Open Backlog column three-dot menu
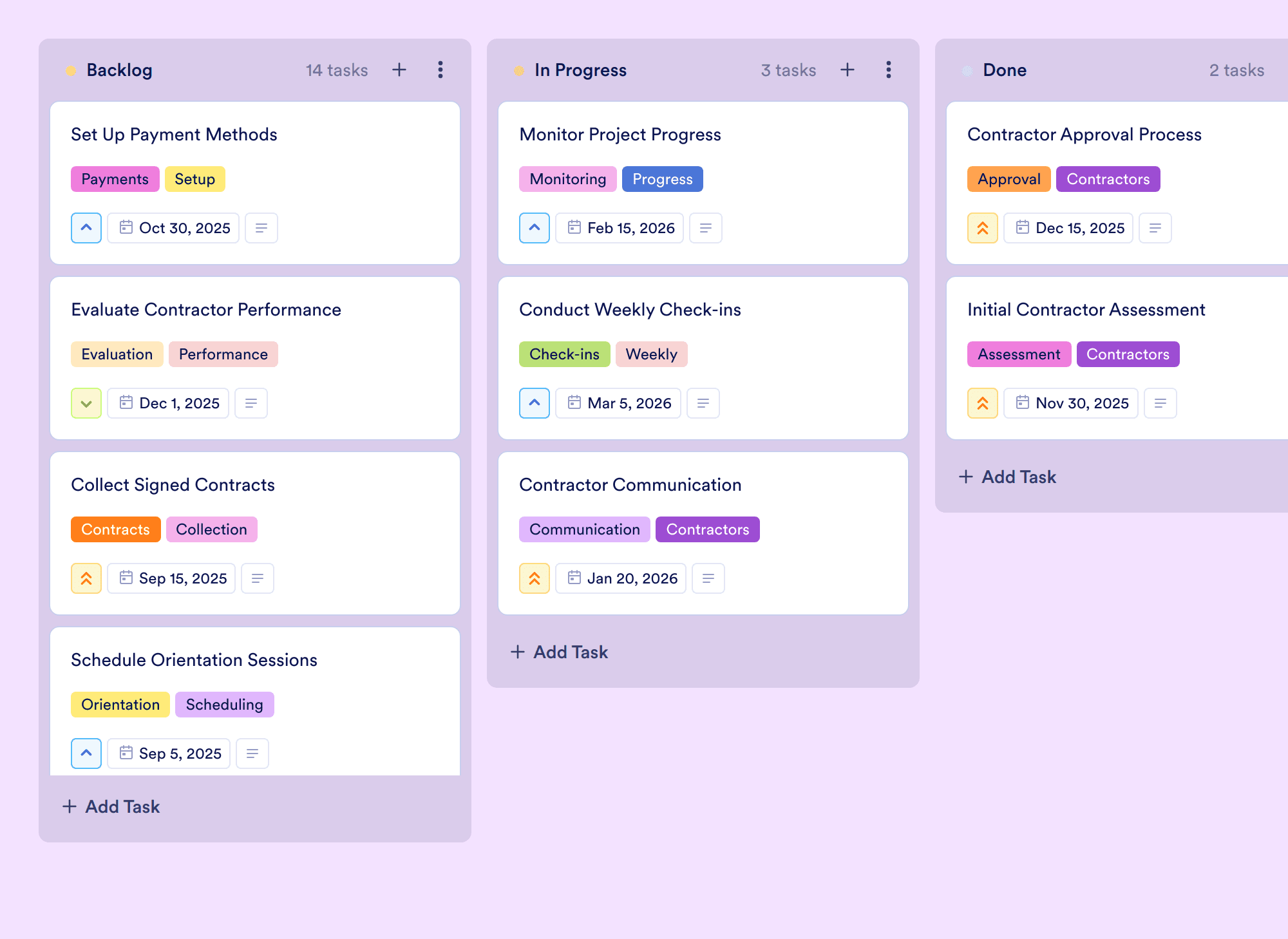Screen dimensions: 1288x939 pyautogui.click(x=440, y=70)
